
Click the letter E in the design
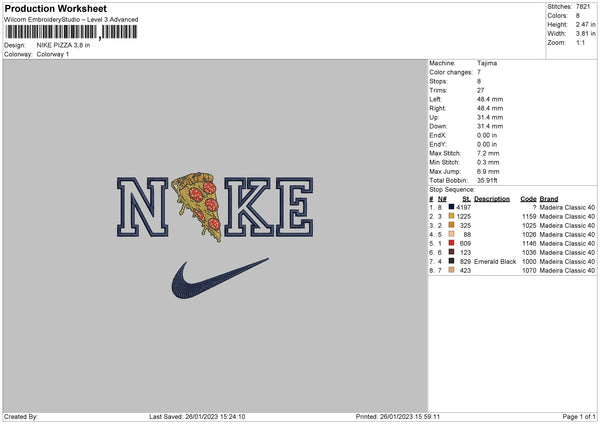pos(295,207)
